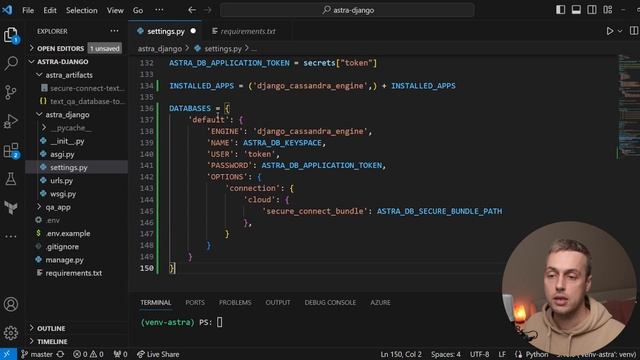This screenshot has height=360, width=640.
Task: Open the Run and Debug view
Action: (11, 121)
